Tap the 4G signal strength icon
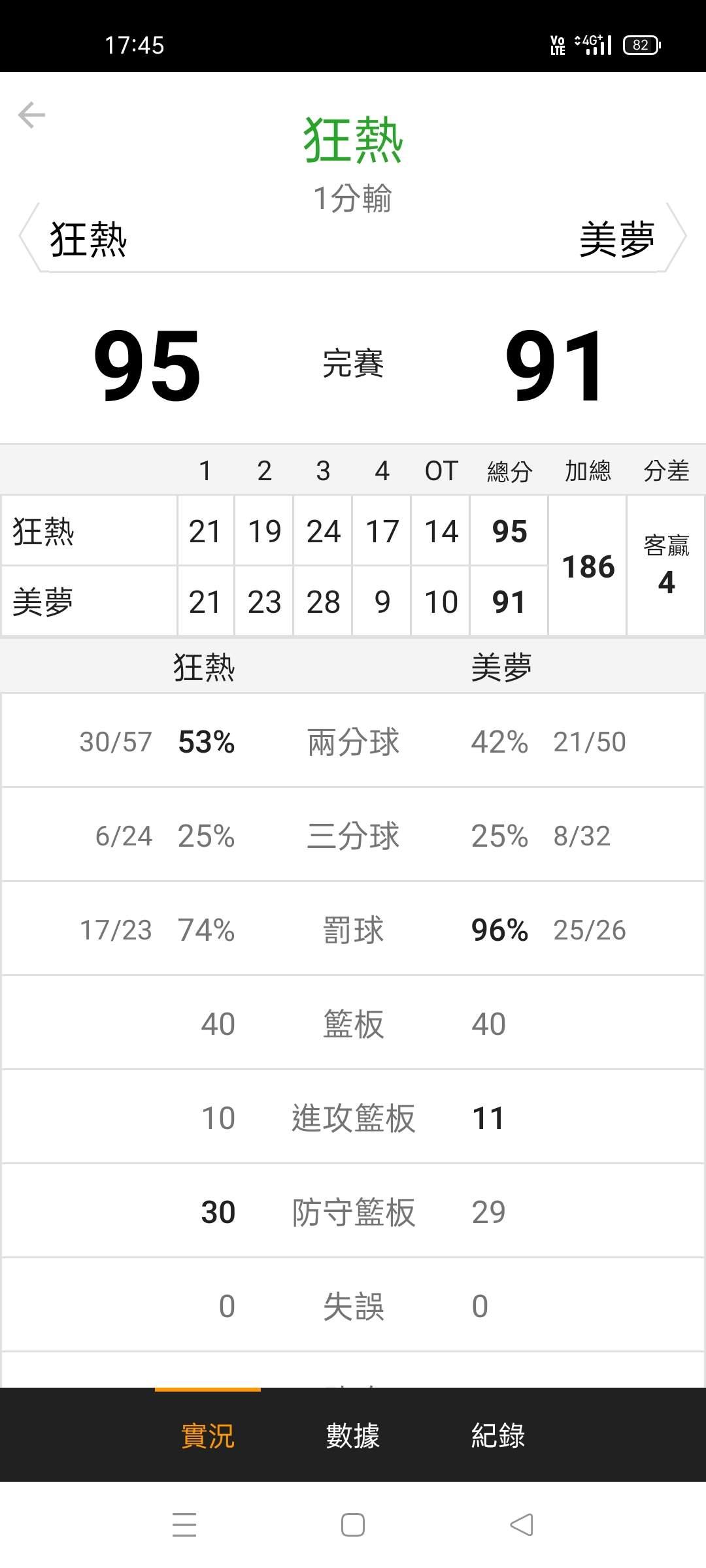Screen dimensions: 706x1568 594,44
